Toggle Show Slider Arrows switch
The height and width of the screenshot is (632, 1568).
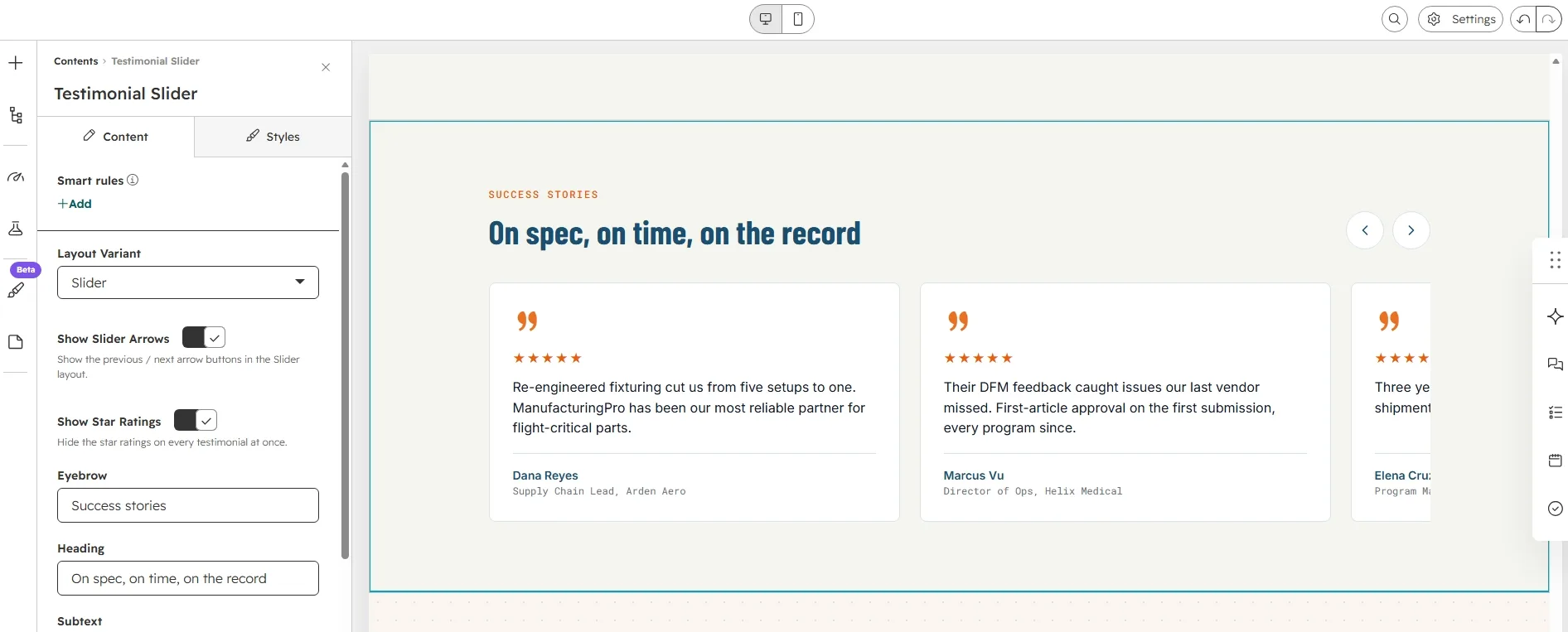pyautogui.click(x=204, y=338)
